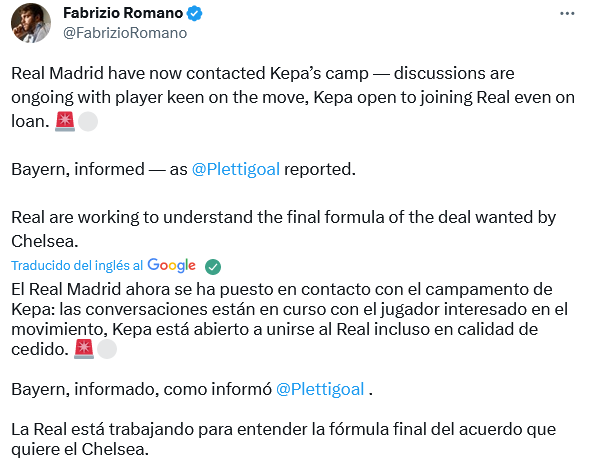This screenshot has height=468, width=593.
Task: Click 'Traducido del inglés al' translation link
Action: click(x=77, y=266)
